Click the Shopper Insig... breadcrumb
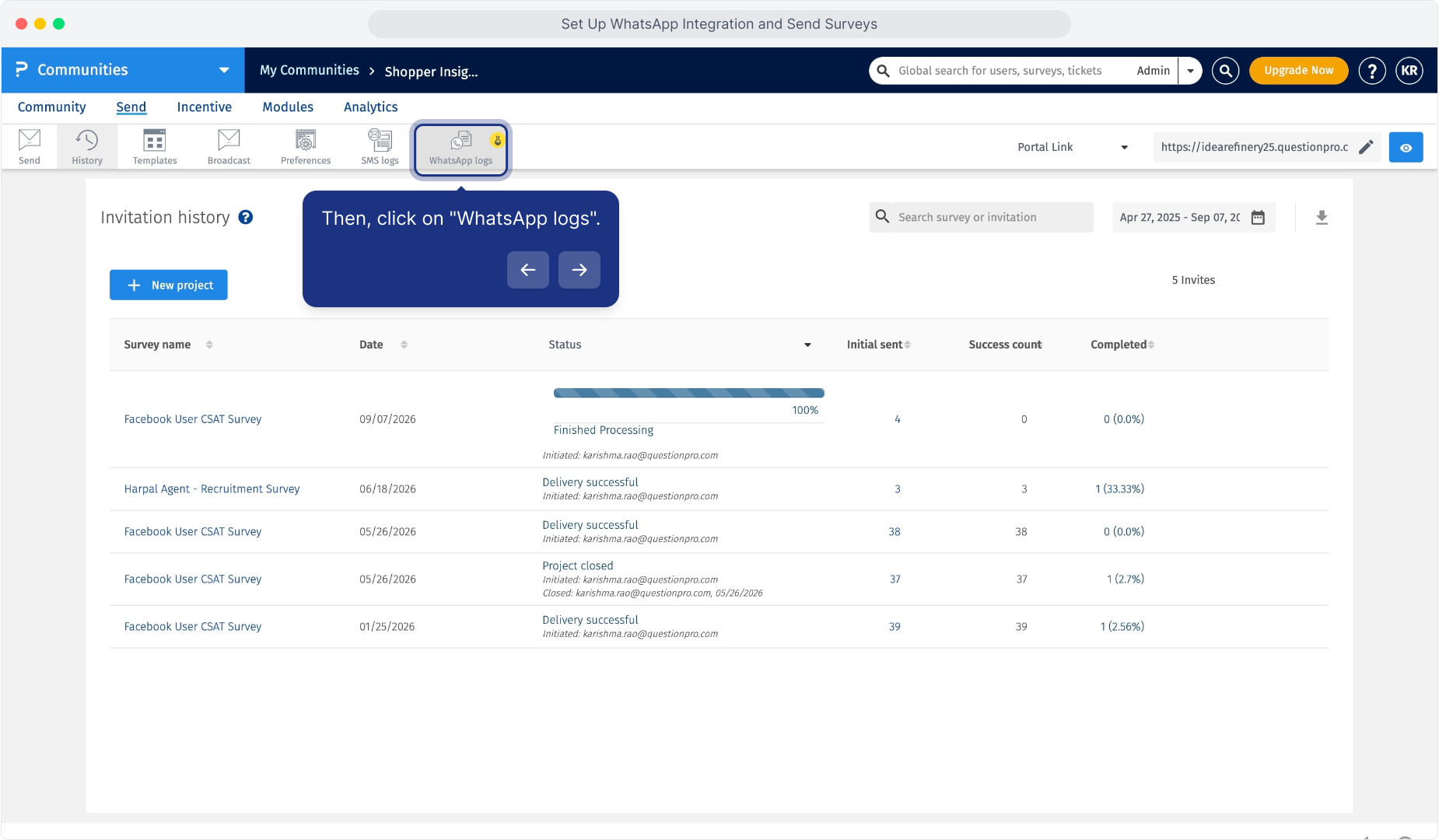 pos(431,72)
